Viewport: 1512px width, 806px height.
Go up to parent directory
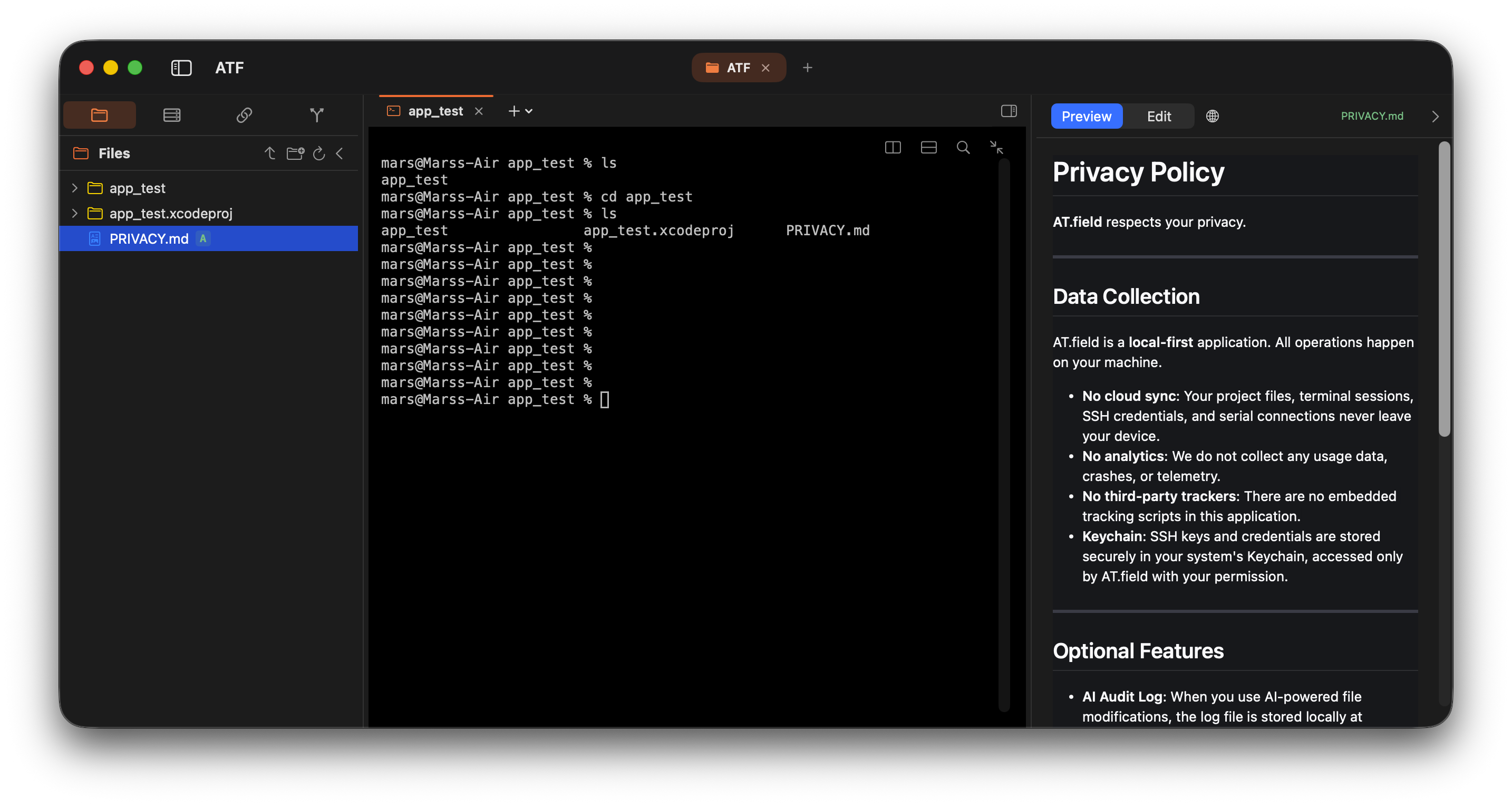269,153
